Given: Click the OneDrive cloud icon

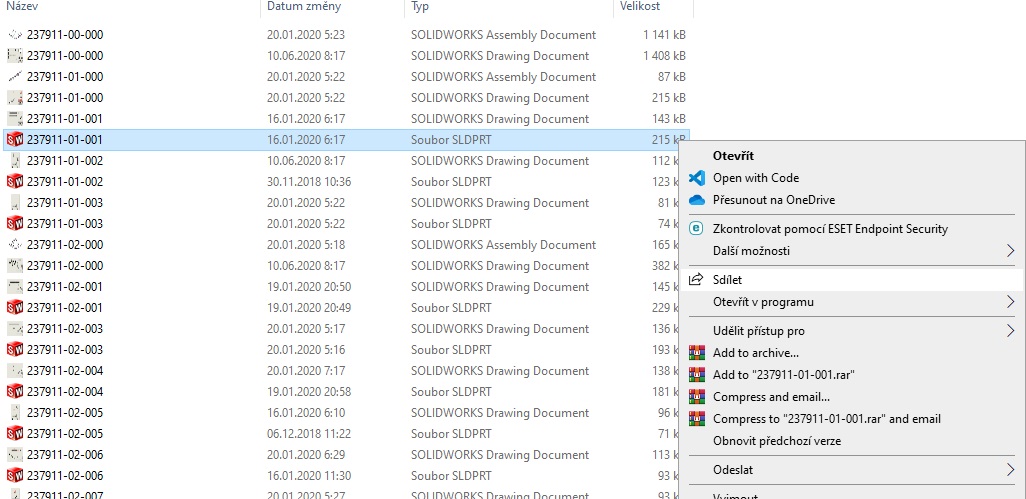Looking at the screenshot, I should [697, 200].
